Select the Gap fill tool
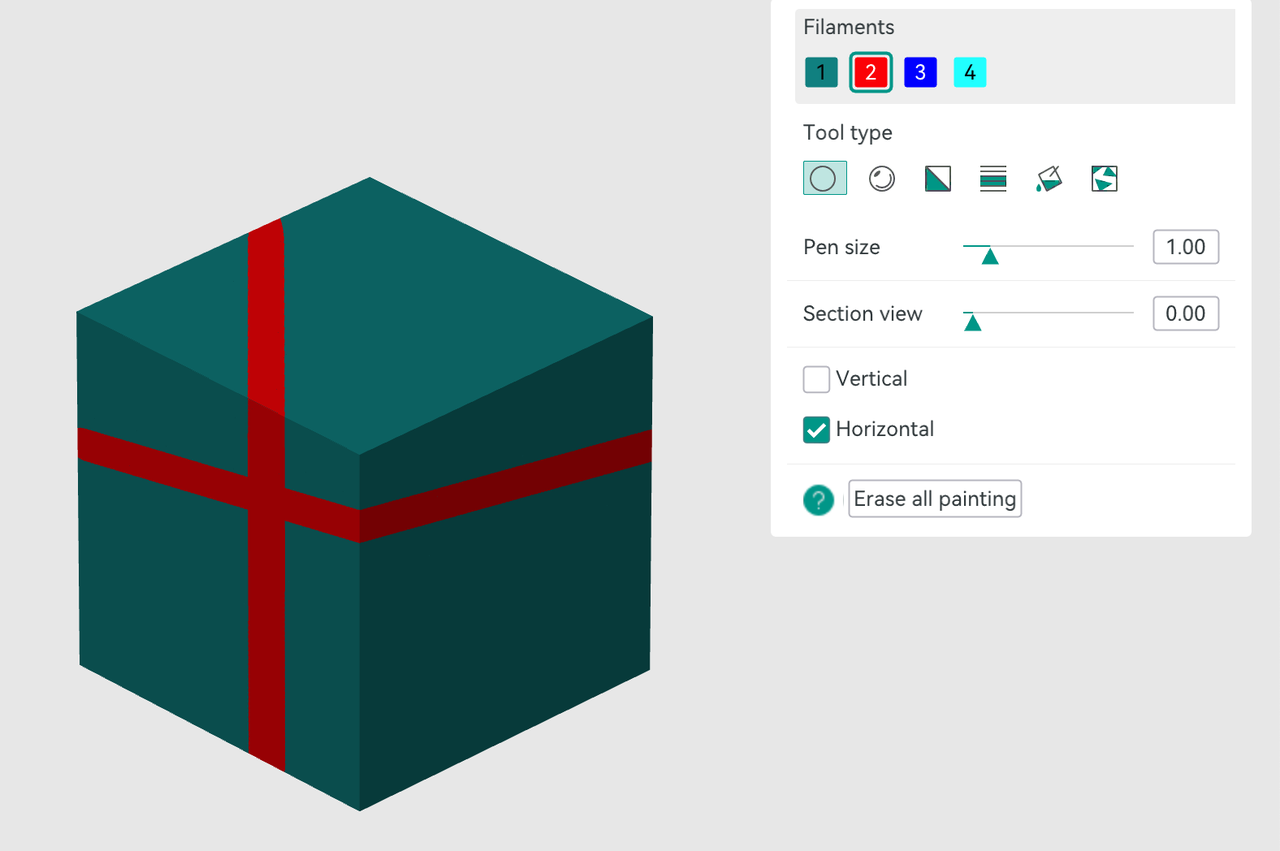 pos(1104,178)
